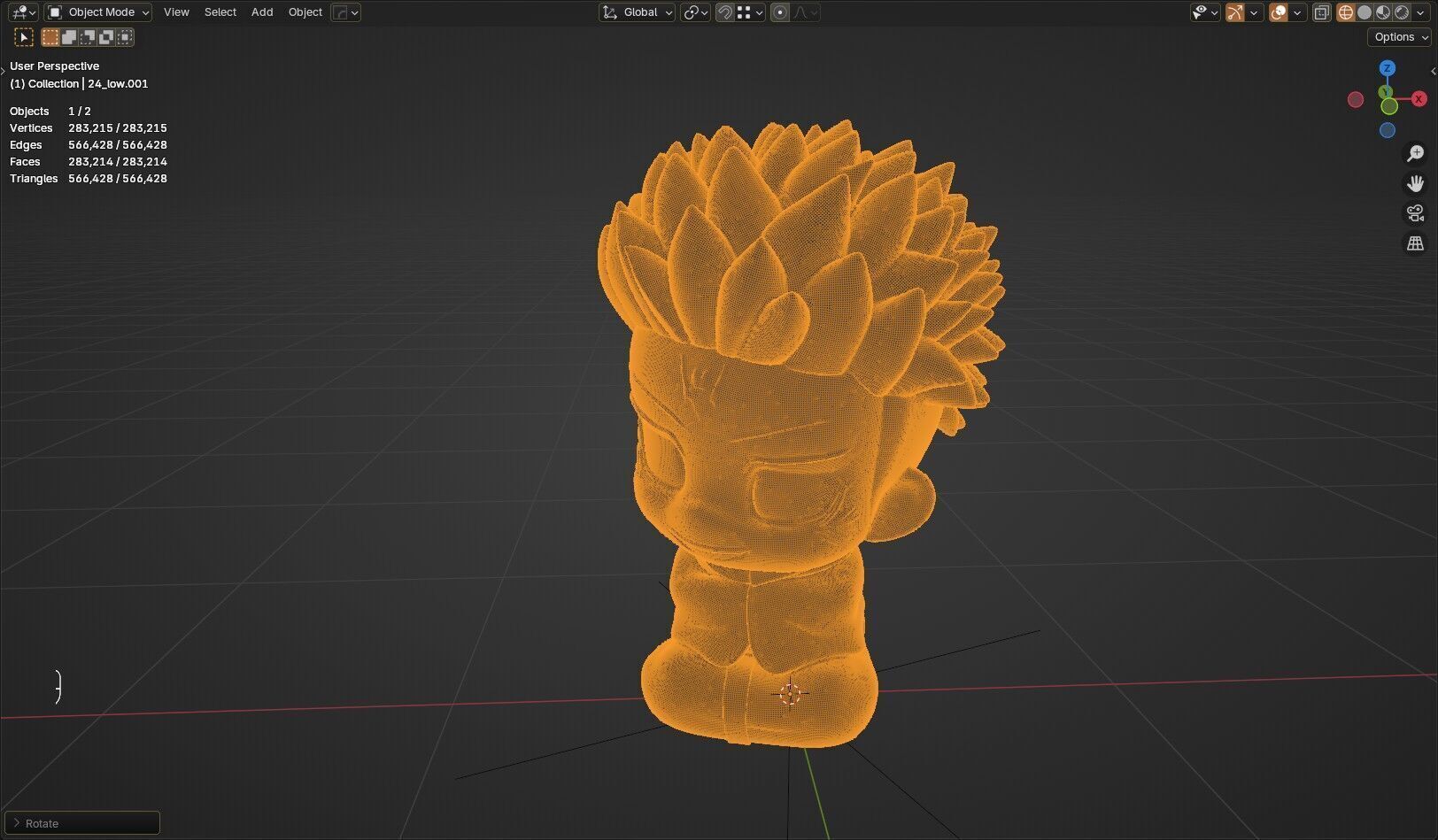This screenshot has height=840, width=1438.
Task: Click the Faces count 283,214 / 283,214
Action: (x=118, y=162)
